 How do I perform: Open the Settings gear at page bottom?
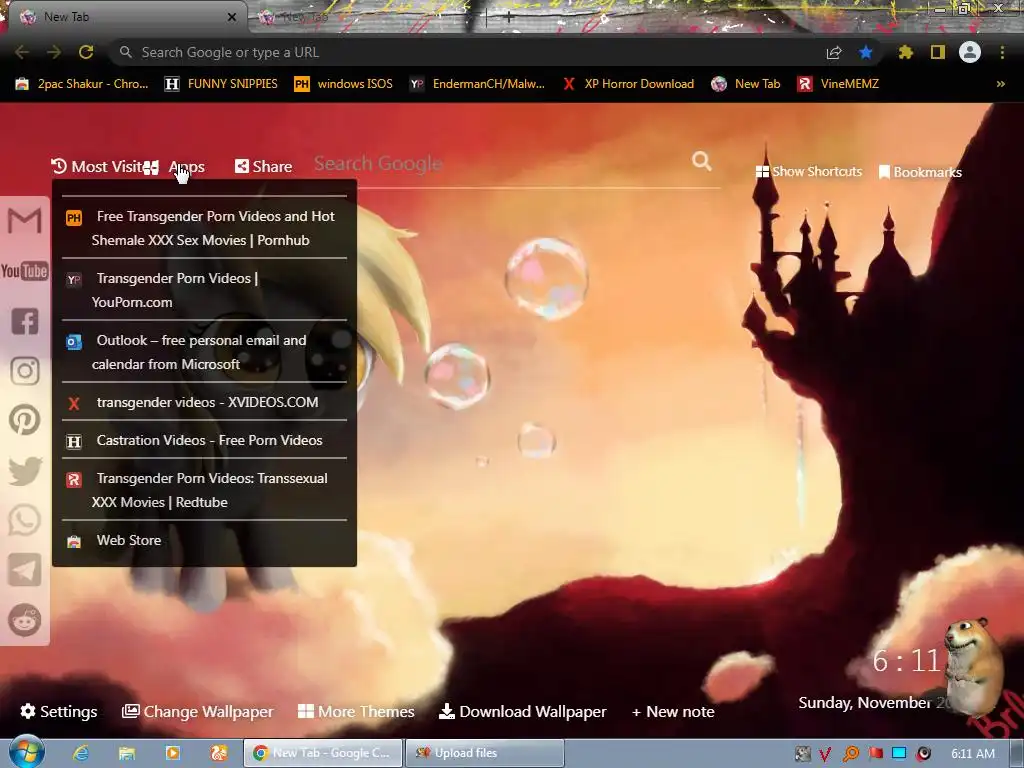58,711
